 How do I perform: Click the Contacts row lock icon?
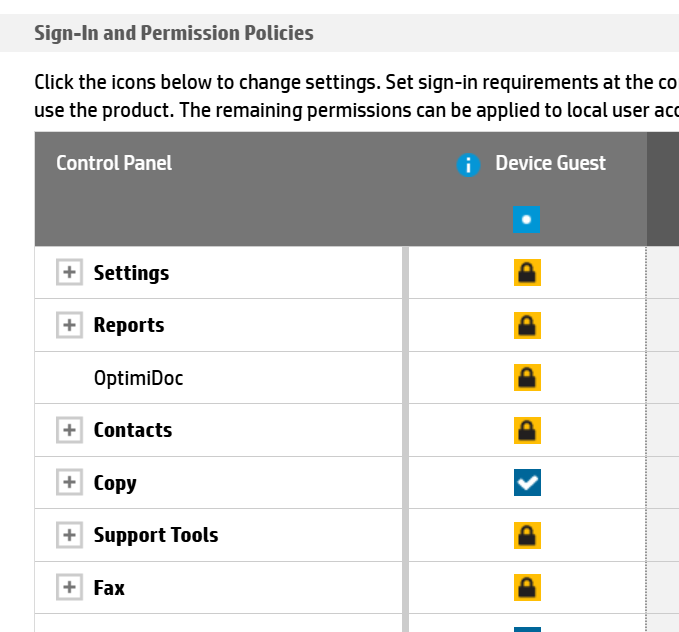[527, 430]
